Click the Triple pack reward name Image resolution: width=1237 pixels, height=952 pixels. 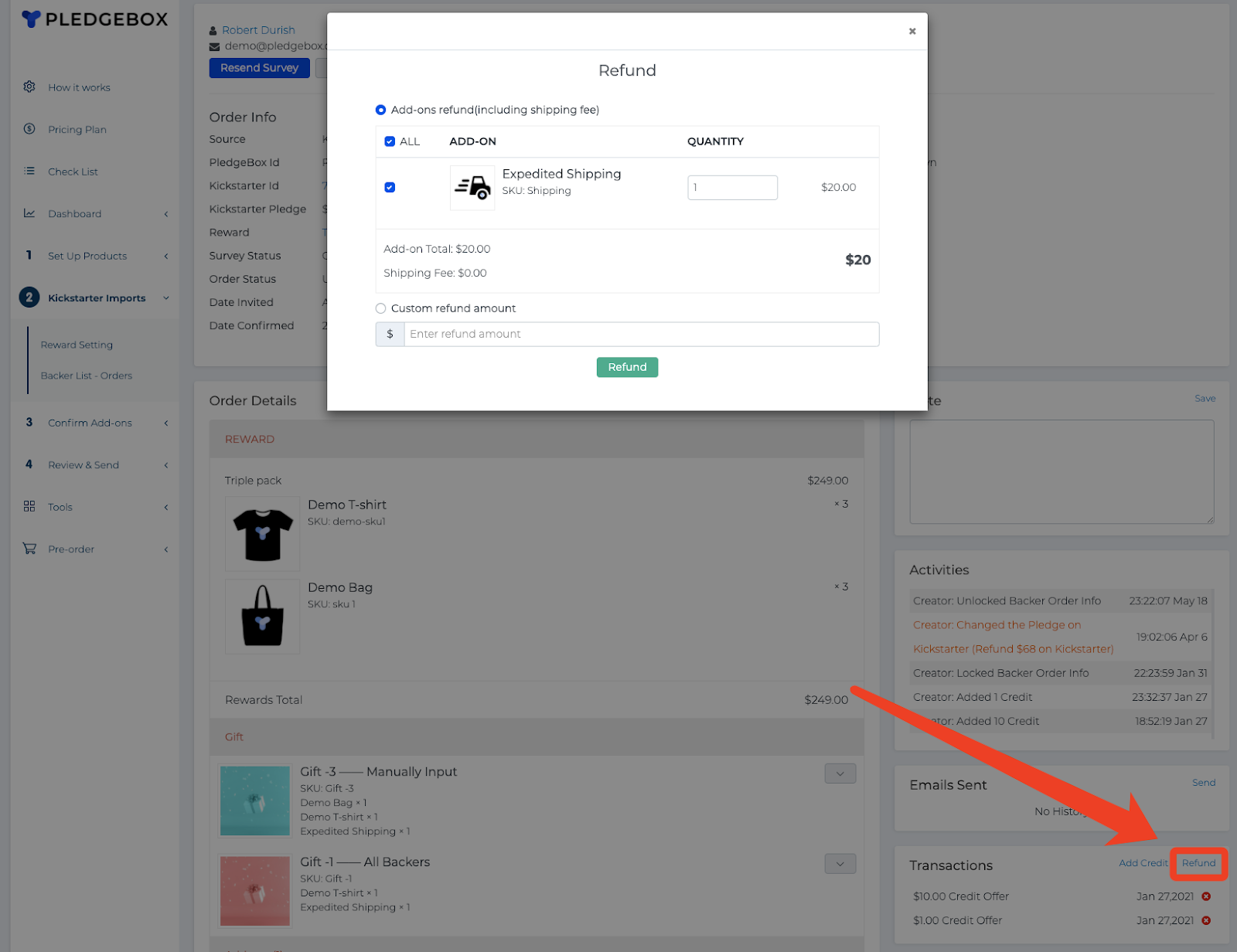point(253,481)
